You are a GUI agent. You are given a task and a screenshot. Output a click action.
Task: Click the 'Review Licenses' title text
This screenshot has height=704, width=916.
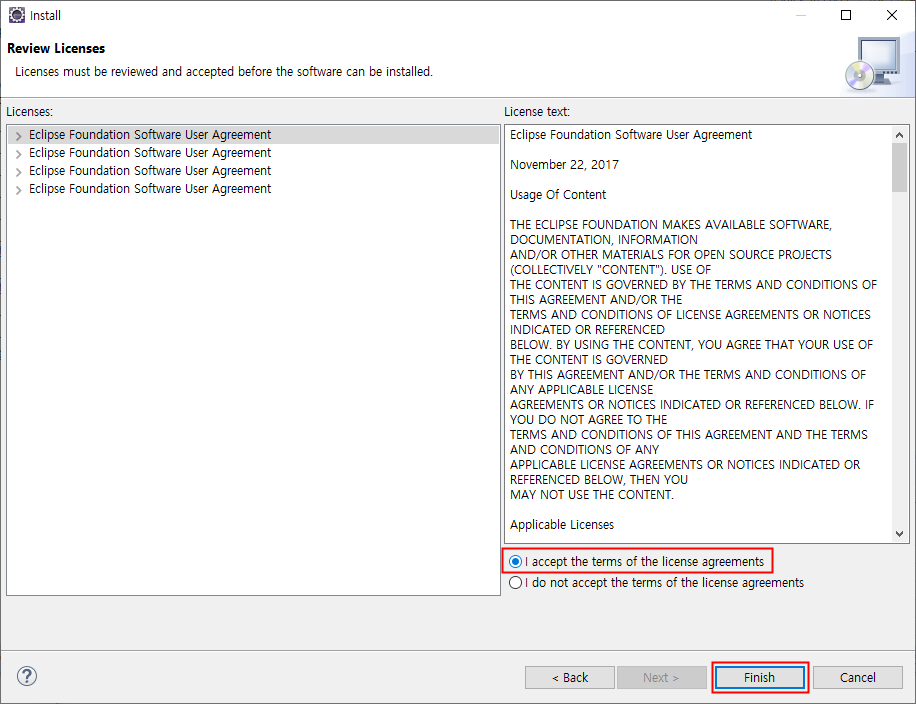pos(56,48)
